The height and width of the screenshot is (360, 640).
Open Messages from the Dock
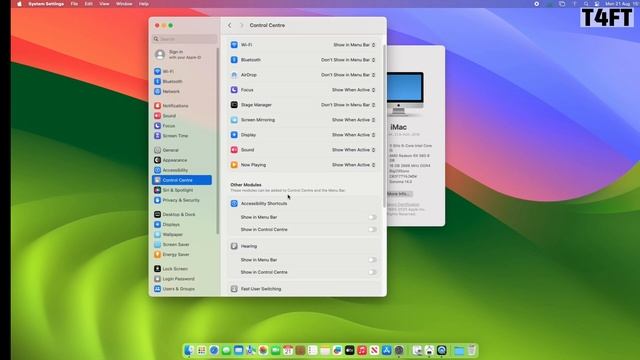click(x=226, y=350)
